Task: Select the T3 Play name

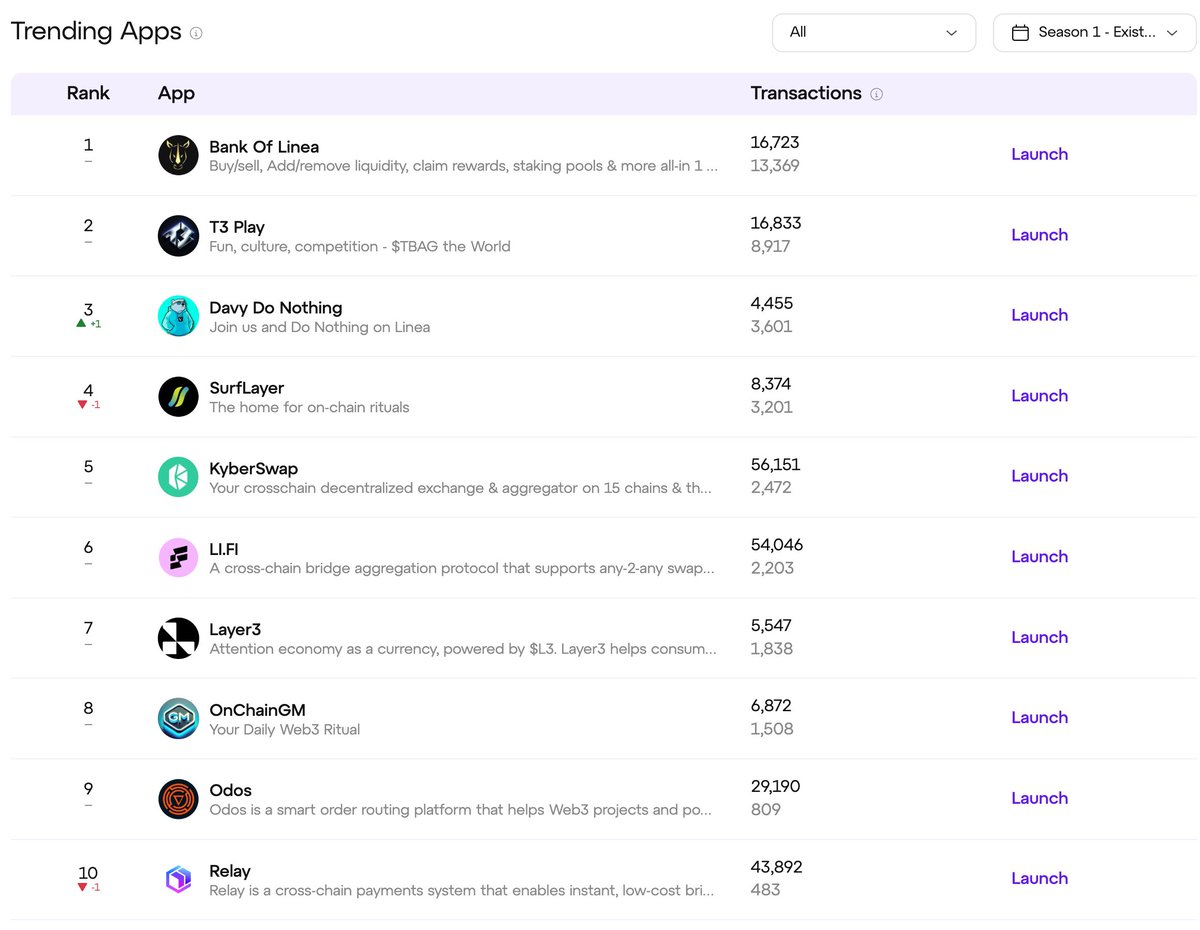Action: tap(237, 227)
